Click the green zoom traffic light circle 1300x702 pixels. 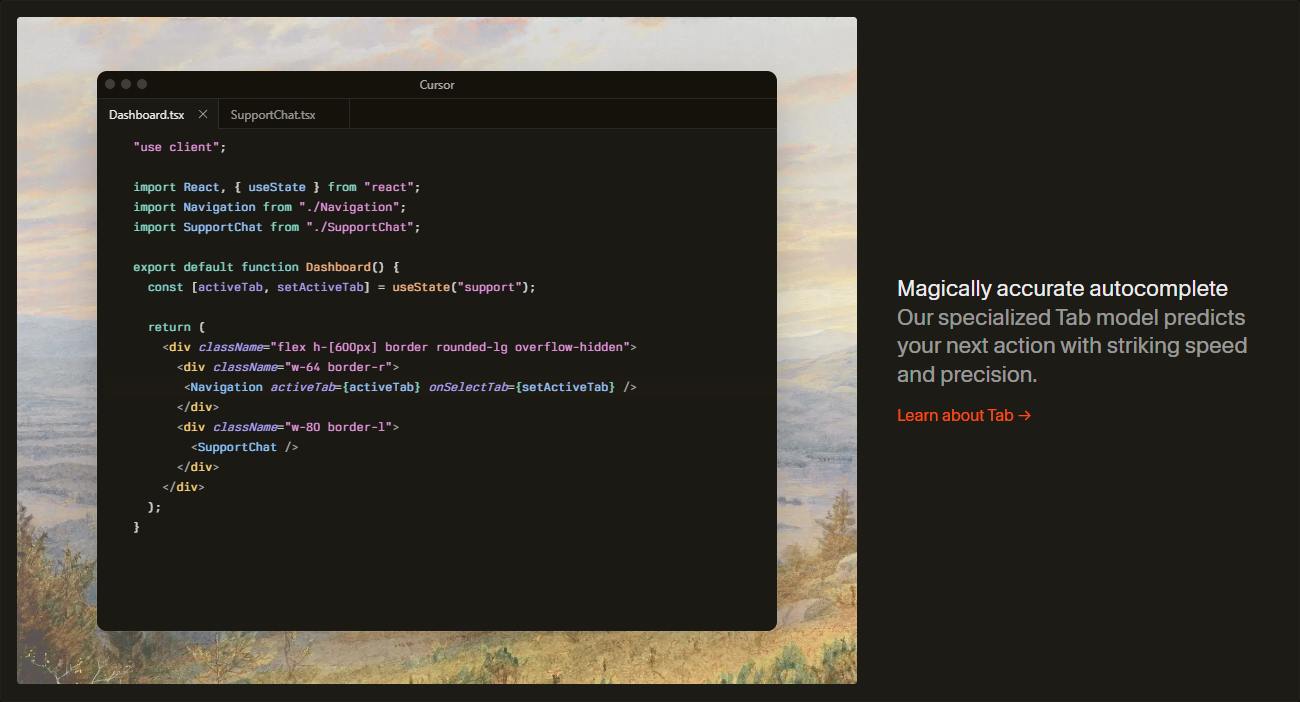click(142, 84)
